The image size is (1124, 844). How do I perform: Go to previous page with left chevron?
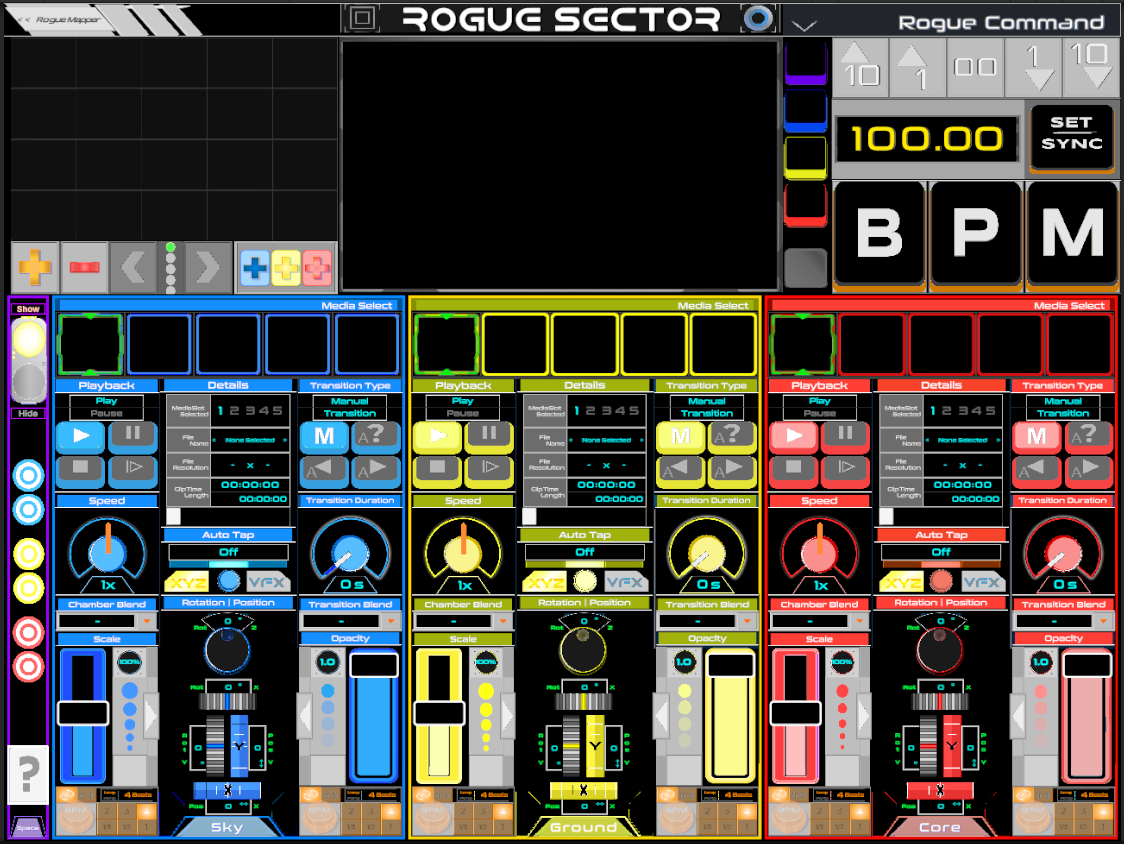(x=133, y=267)
